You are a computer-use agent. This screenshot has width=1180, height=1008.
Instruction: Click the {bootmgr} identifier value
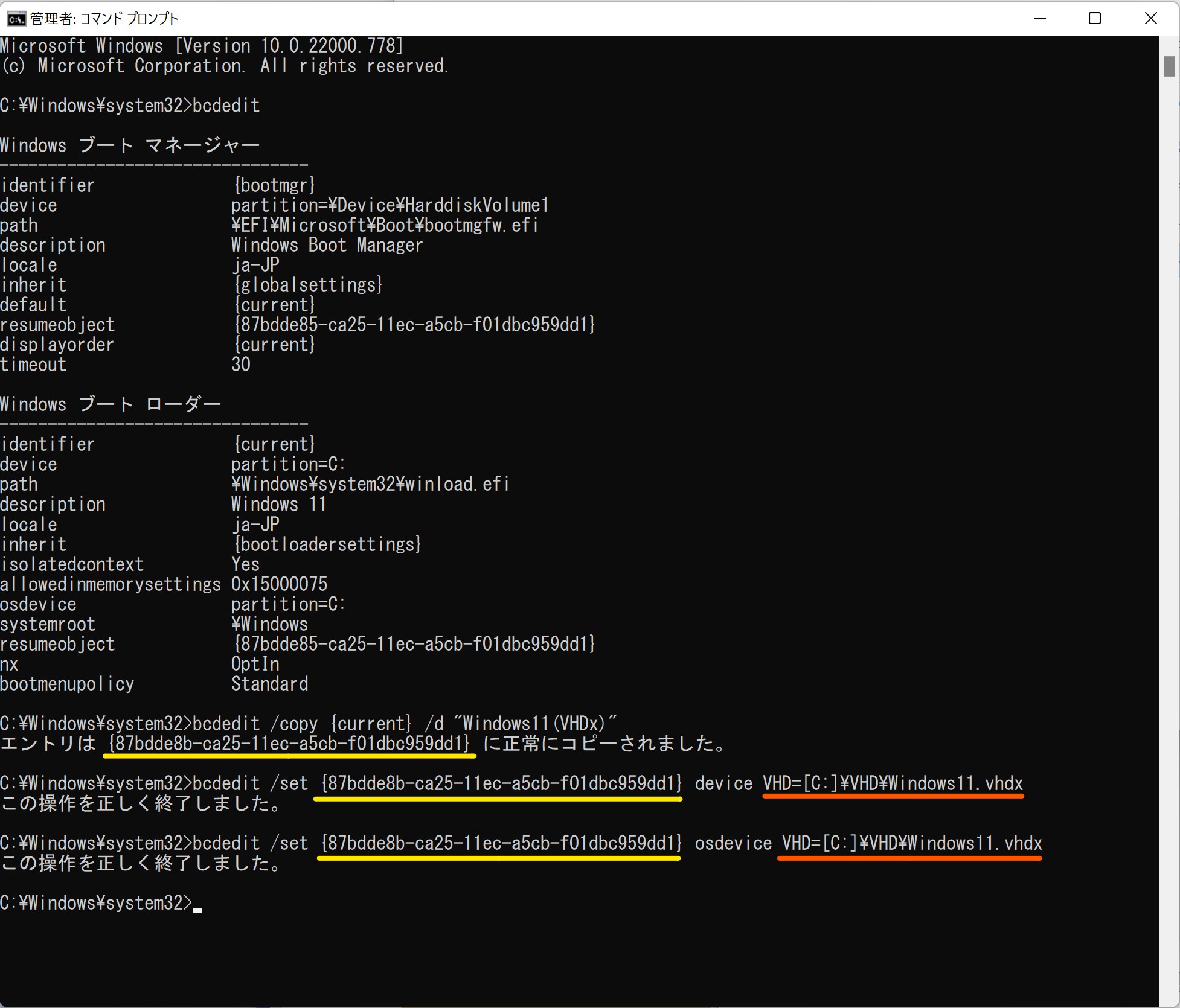[274, 185]
